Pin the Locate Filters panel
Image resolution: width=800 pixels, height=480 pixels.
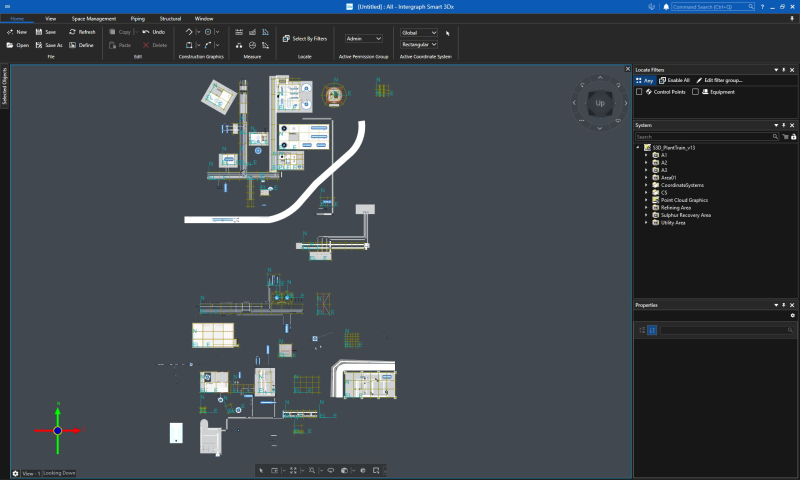pos(784,70)
